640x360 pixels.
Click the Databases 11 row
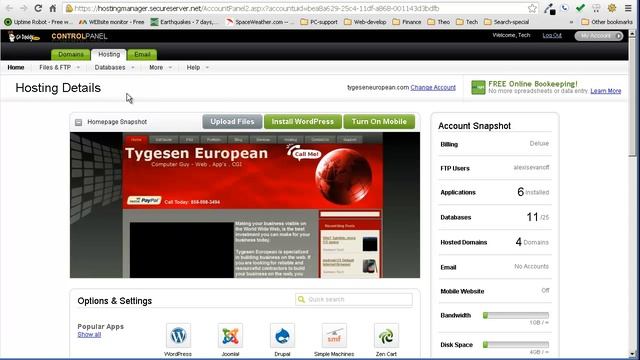click(495, 217)
